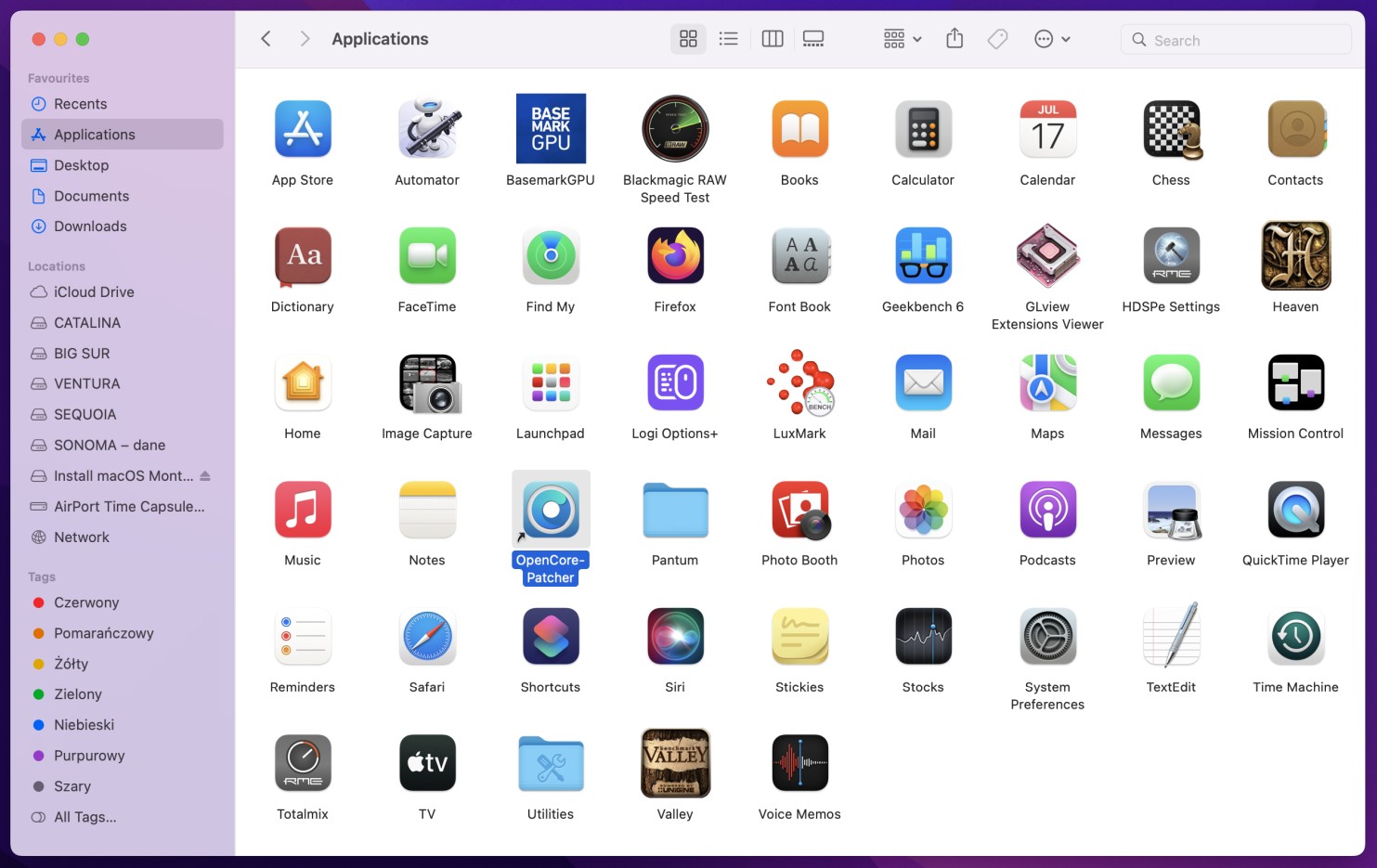Click the Share toolbar button
The image size is (1377, 868).
click(x=955, y=39)
